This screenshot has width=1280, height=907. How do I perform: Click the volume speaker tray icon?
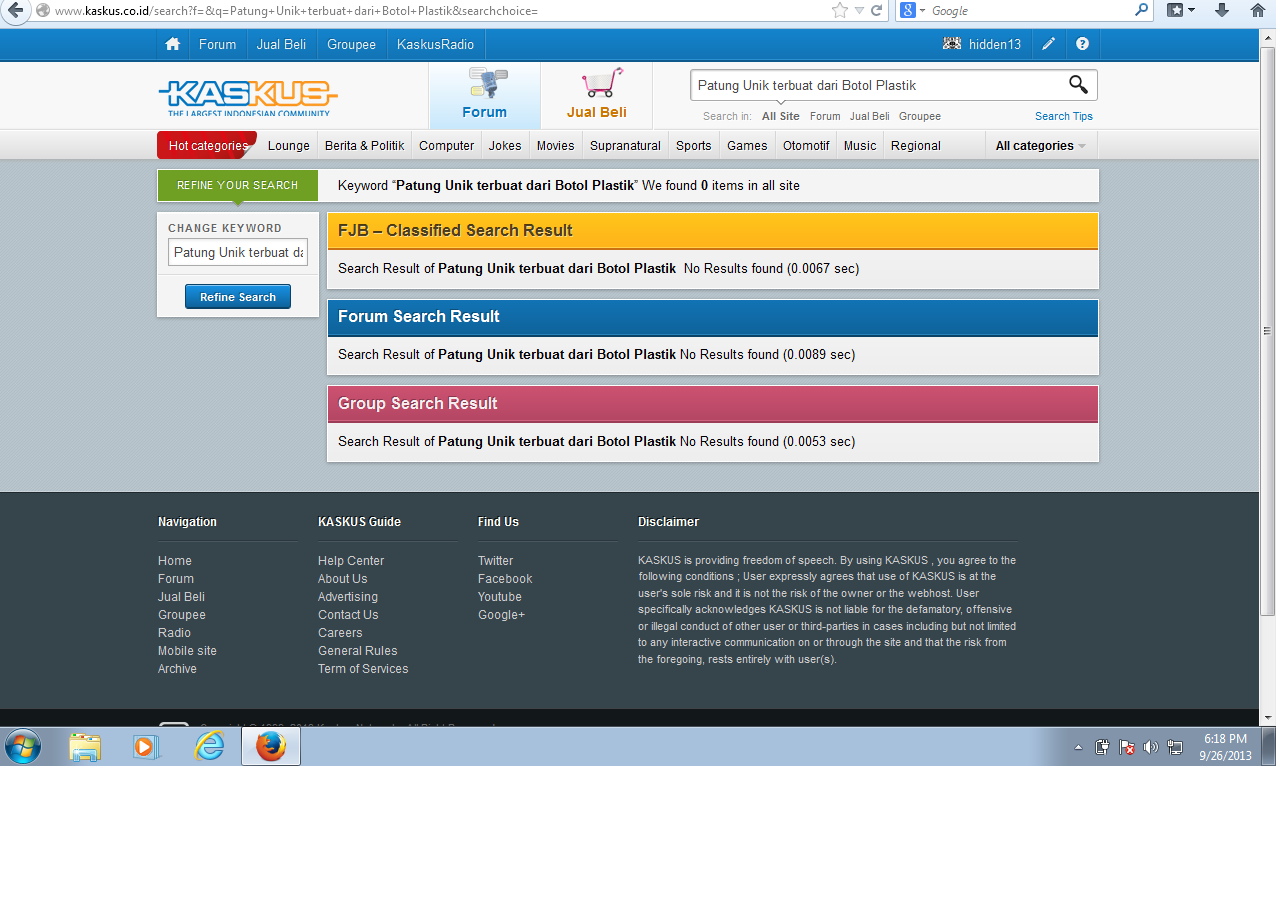1150,747
